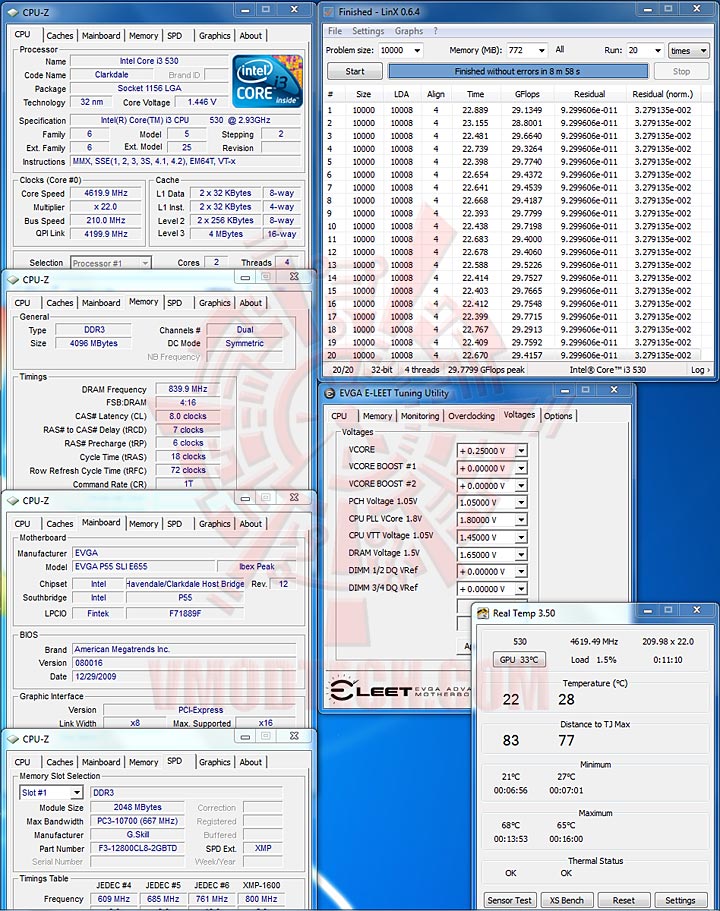Click Settings button in Real Temp

click(680, 900)
